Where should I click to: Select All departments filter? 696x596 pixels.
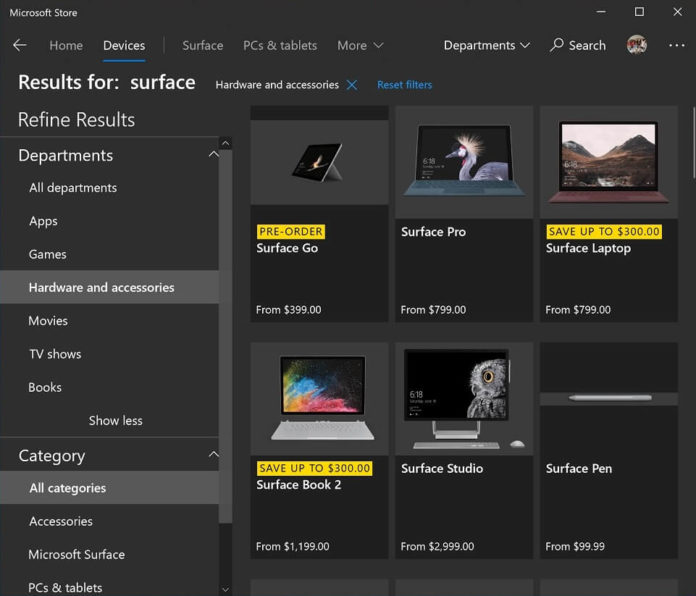pos(109,188)
